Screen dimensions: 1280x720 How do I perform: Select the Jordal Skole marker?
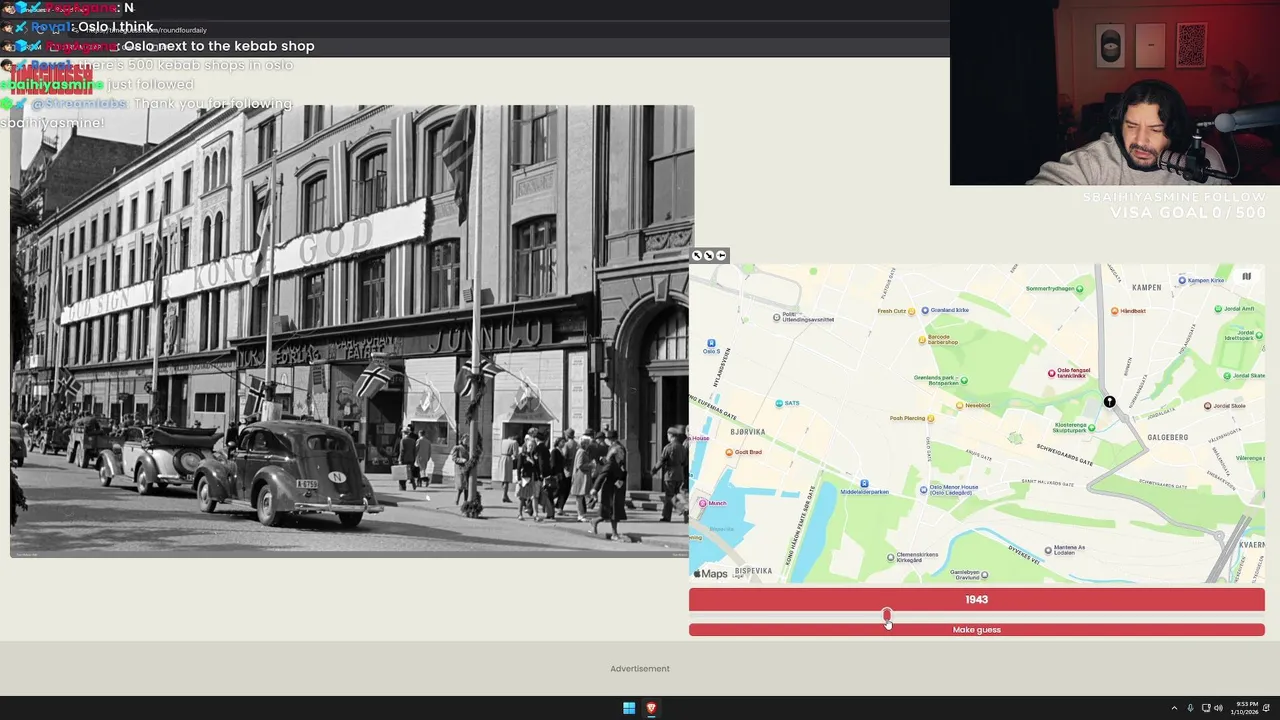tap(1207, 406)
